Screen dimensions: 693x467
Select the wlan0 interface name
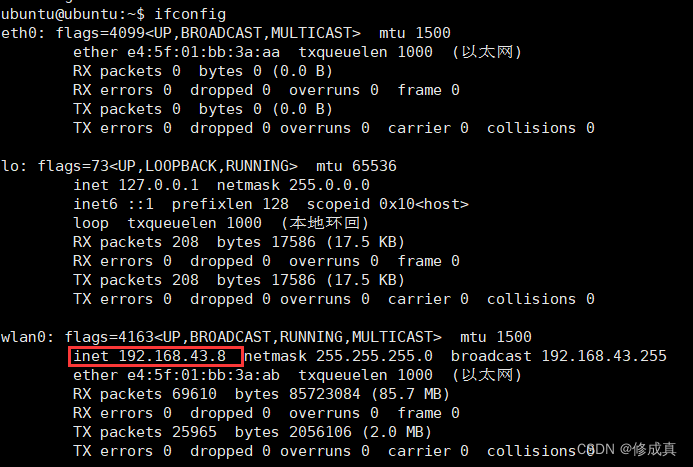(24, 337)
